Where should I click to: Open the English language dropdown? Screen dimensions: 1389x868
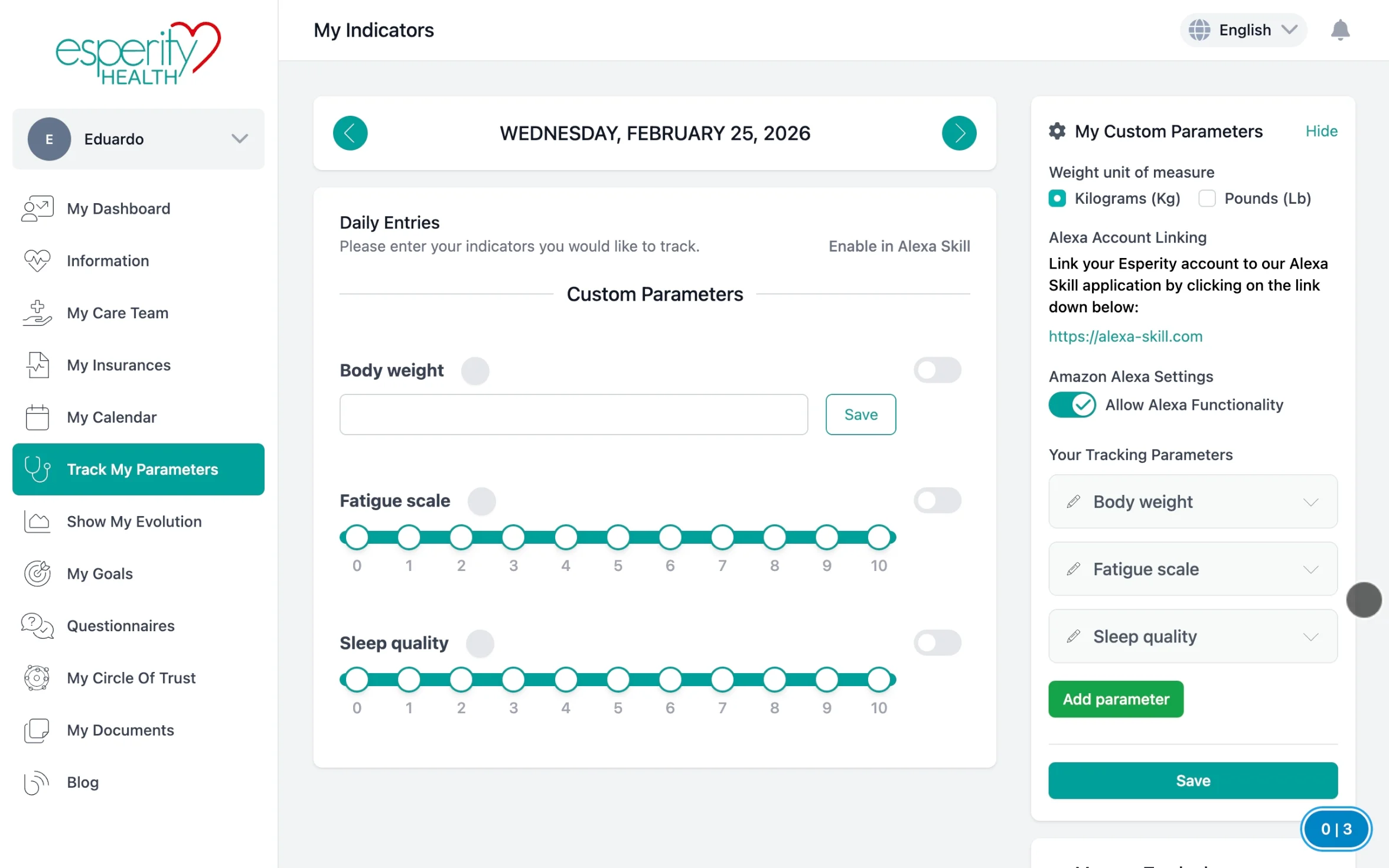point(1243,30)
